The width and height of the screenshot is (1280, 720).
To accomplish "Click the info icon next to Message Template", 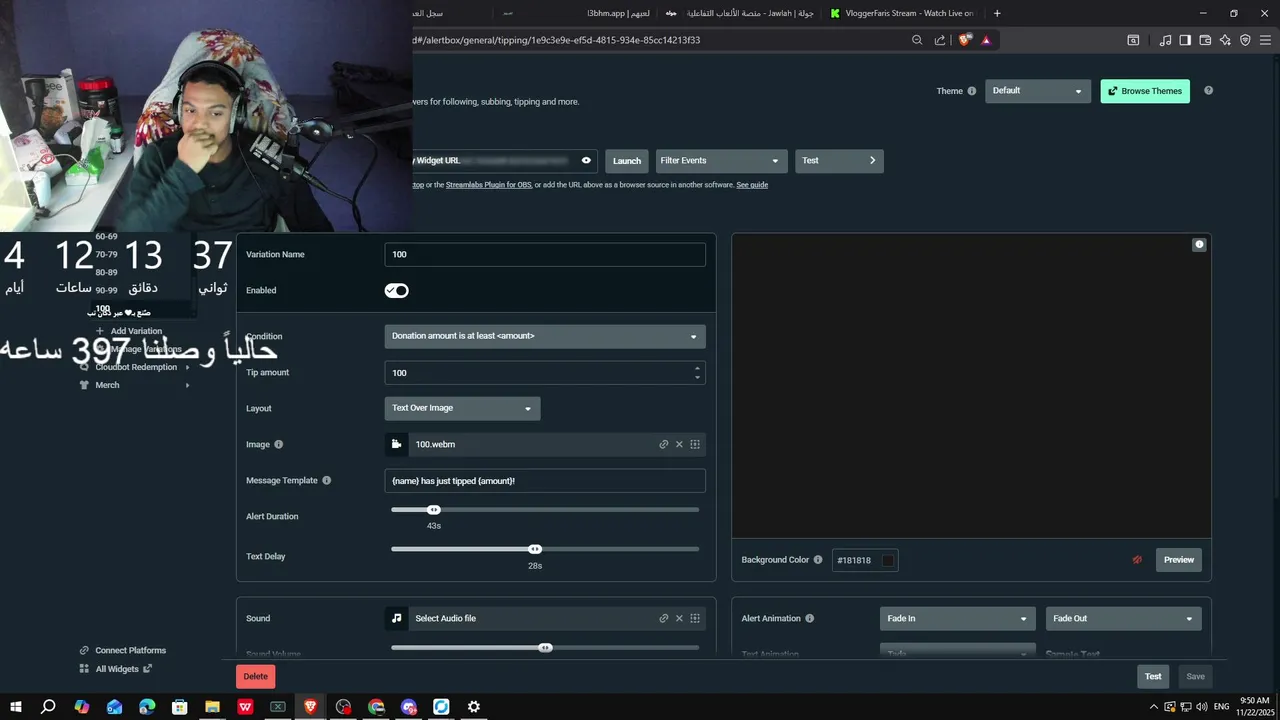I will [x=326, y=480].
